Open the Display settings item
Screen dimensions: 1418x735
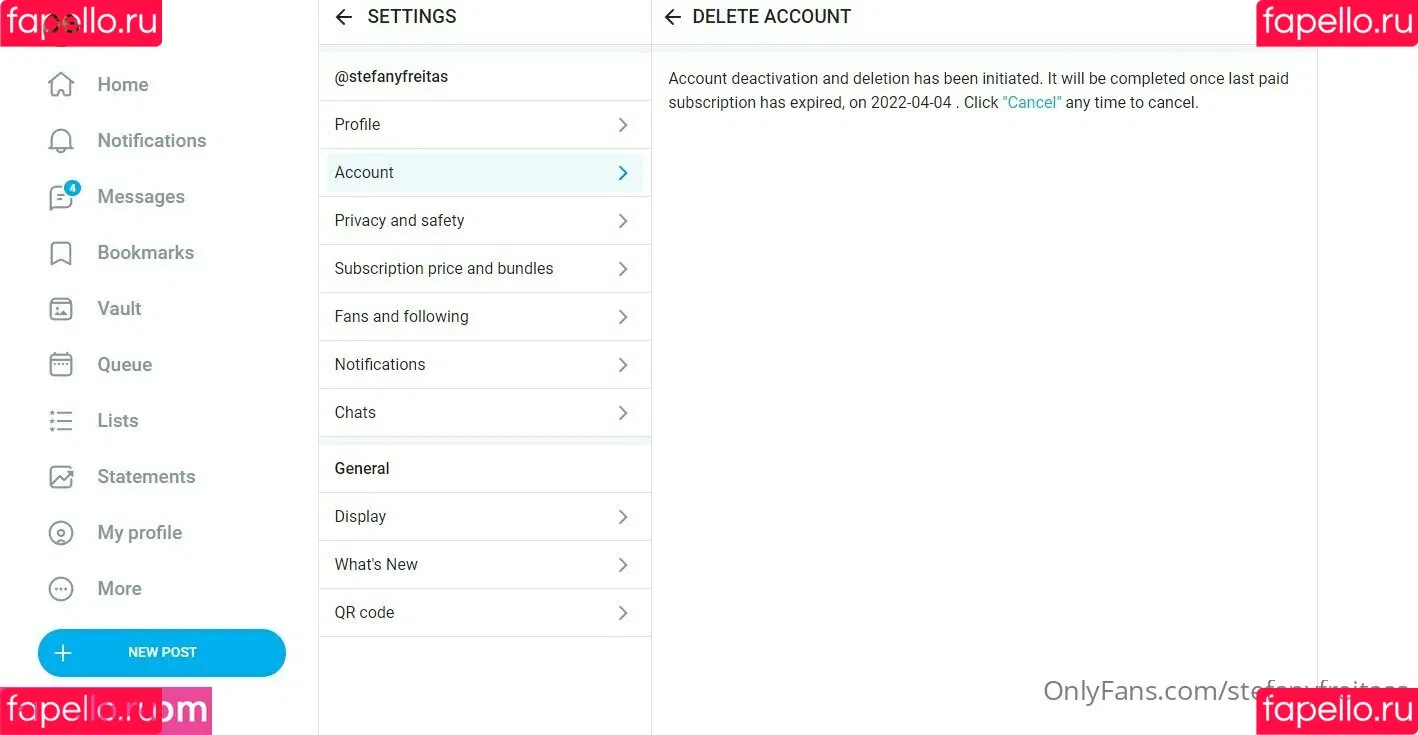click(x=485, y=517)
